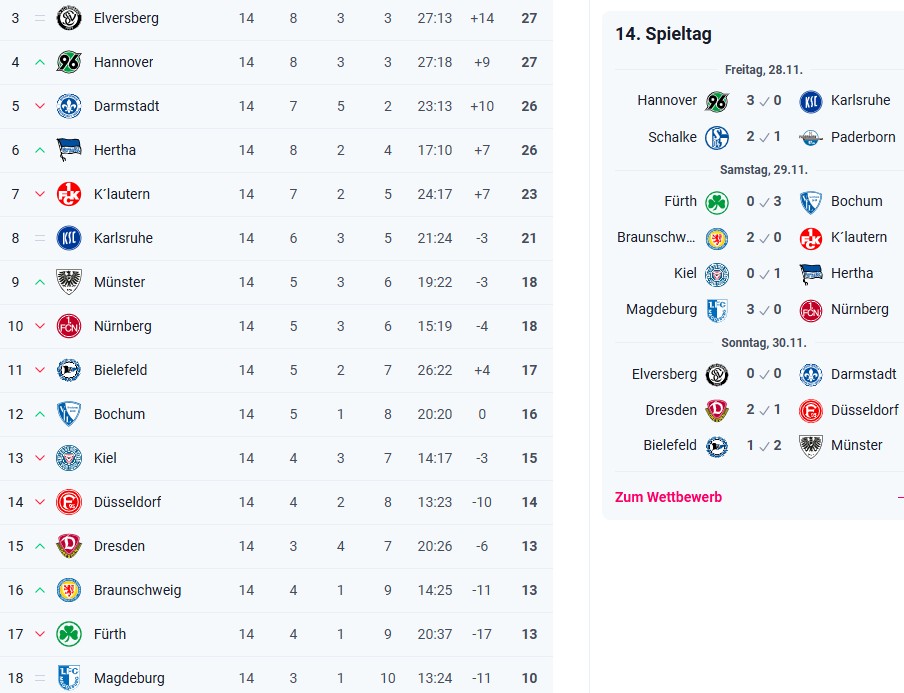The width and height of the screenshot is (904, 693).
Task: Open the Hannover vs Karlsruhe 3:0 result
Action: (764, 101)
